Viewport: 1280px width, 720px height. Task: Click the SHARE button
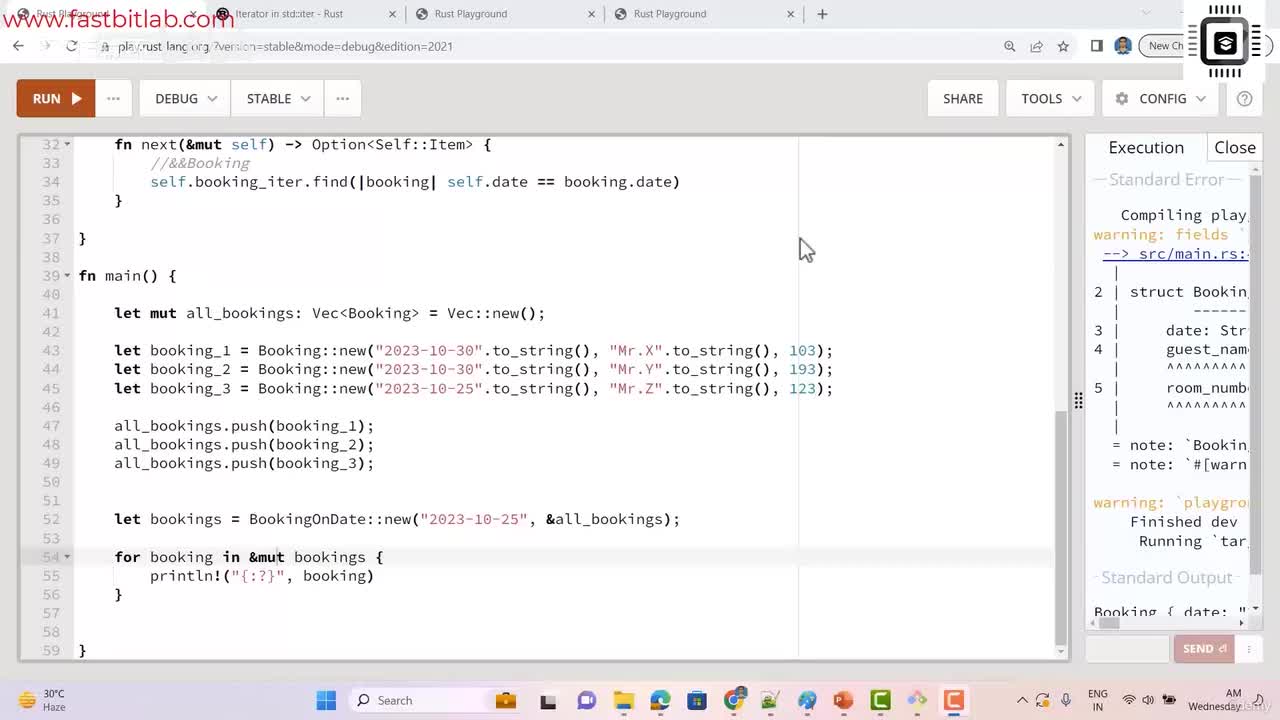point(963,98)
